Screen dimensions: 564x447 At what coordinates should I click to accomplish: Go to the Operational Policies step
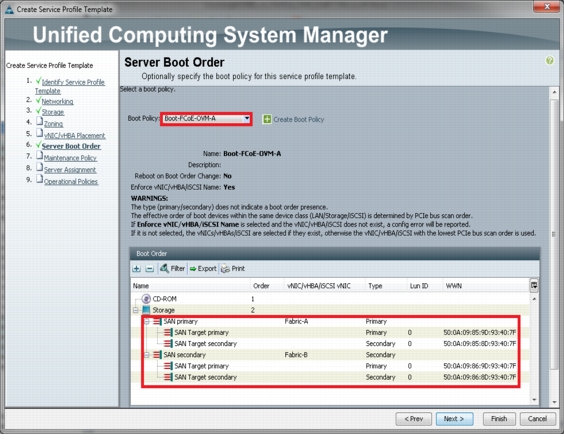point(71,182)
